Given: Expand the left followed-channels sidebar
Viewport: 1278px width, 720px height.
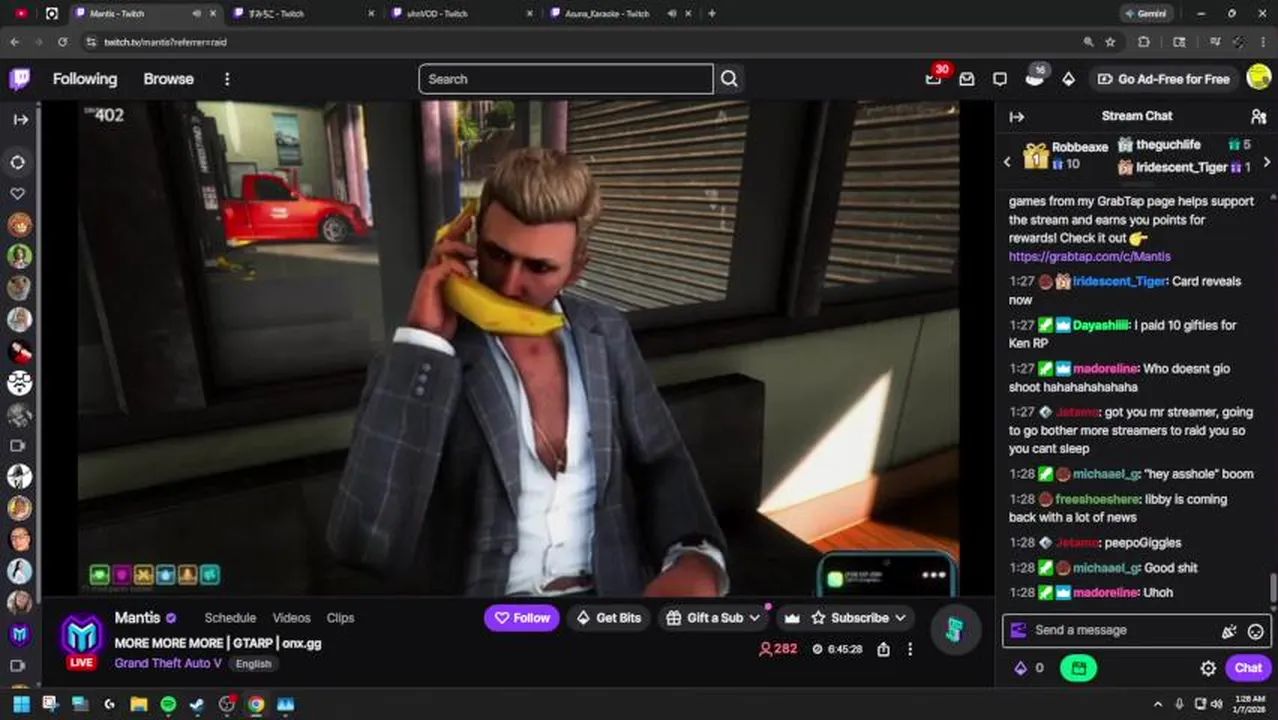Looking at the screenshot, I should [20, 119].
